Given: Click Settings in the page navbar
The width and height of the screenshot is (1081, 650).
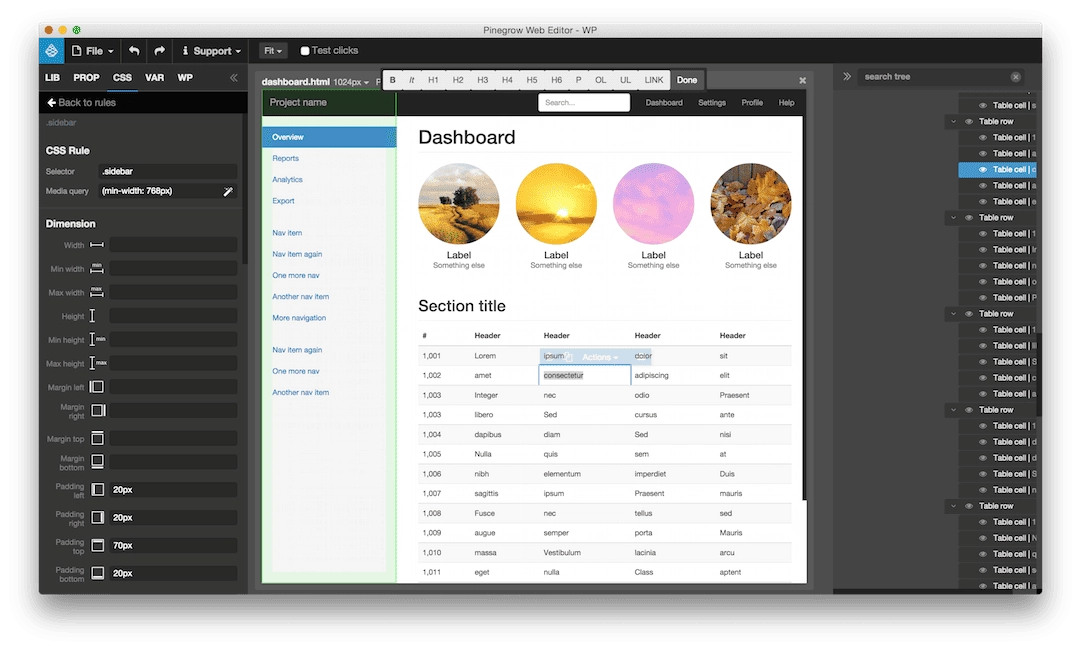Looking at the screenshot, I should [x=711, y=103].
